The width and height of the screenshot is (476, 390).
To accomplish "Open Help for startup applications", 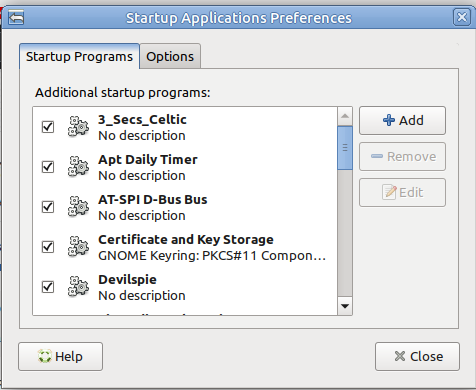I will 60,356.
